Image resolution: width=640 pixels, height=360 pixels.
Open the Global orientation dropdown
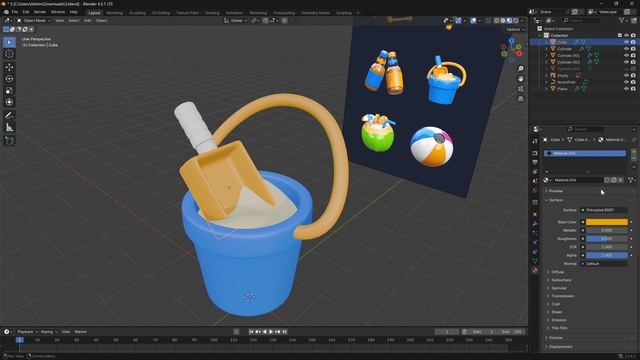pos(236,20)
